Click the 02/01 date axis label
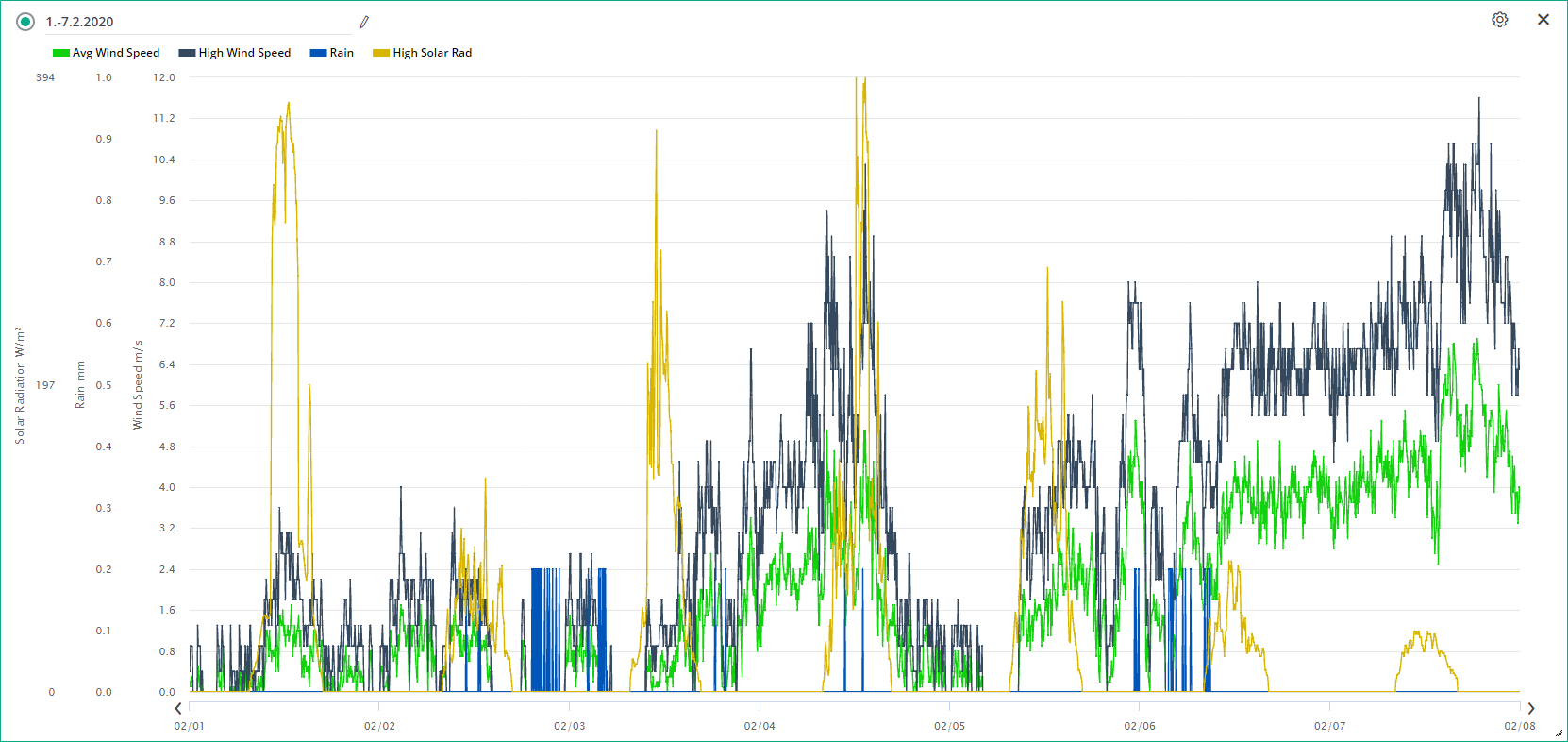Image resolution: width=1568 pixels, height=742 pixels. (190, 726)
